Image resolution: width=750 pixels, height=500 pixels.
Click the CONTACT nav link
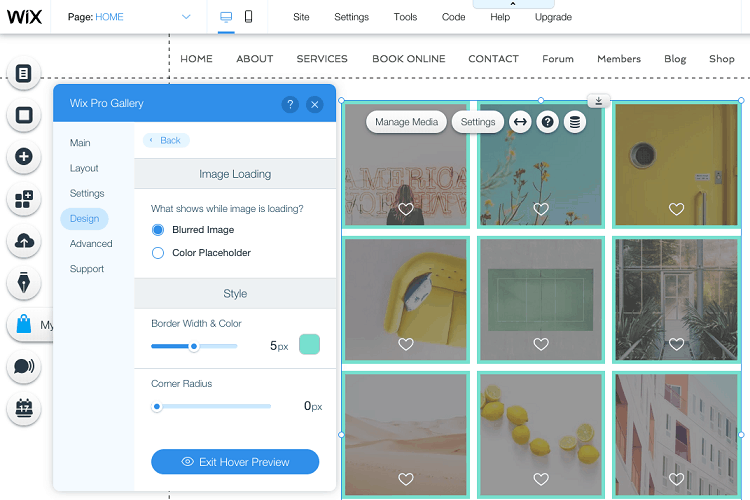493,59
